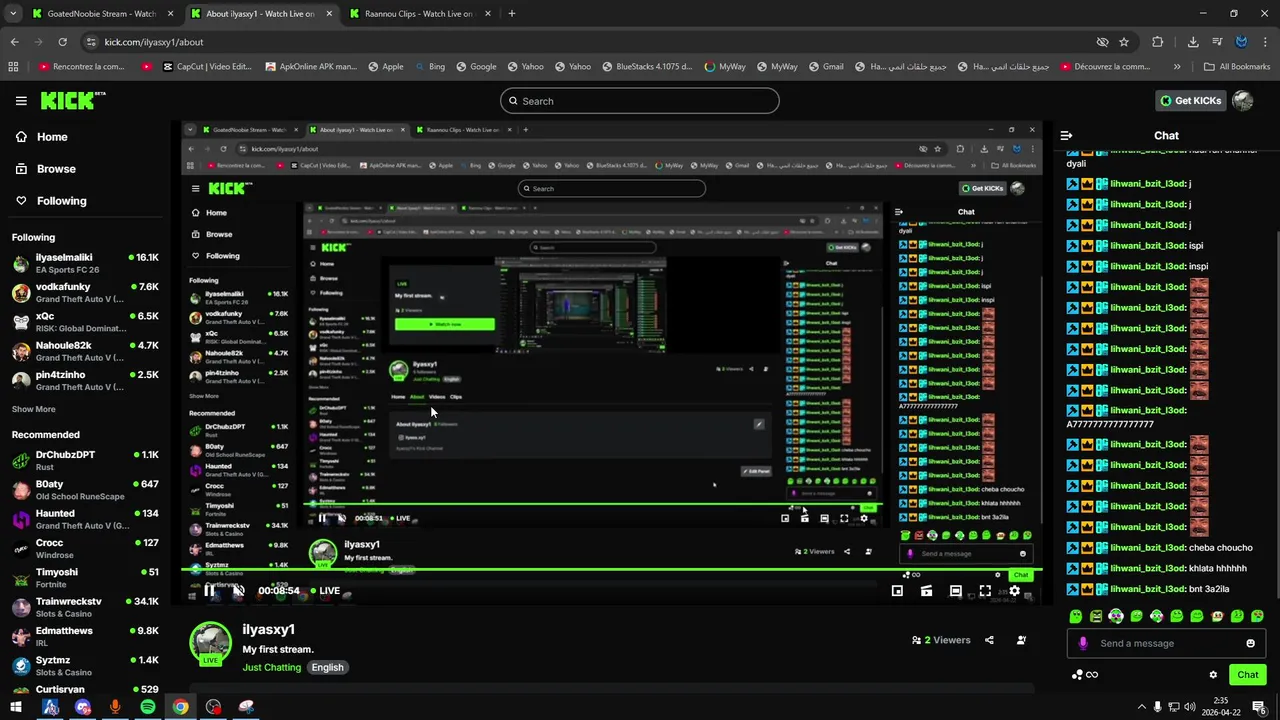The image size is (1280, 720).
Task: Click the purple microphone chat icon
Action: click(1082, 643)
